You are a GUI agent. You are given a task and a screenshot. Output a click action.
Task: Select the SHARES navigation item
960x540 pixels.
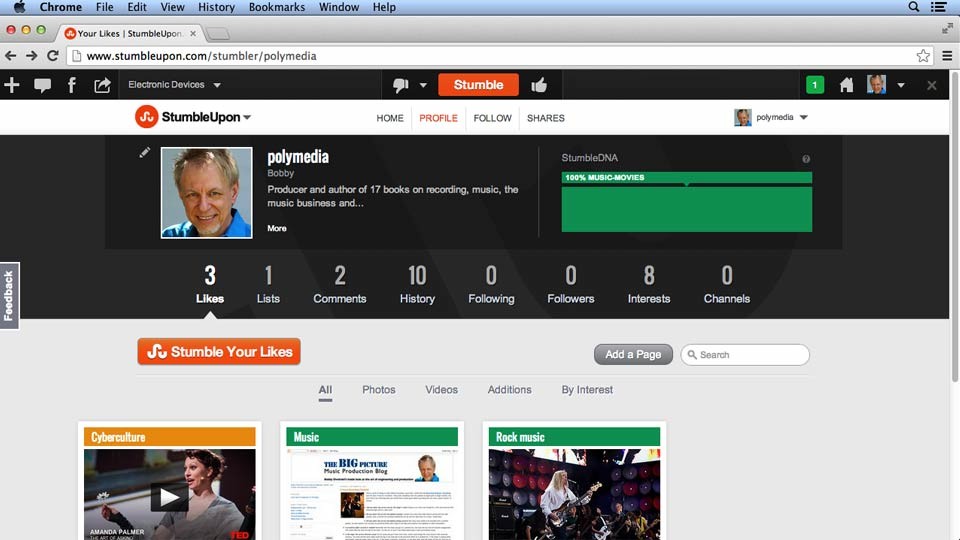(546, 118)
